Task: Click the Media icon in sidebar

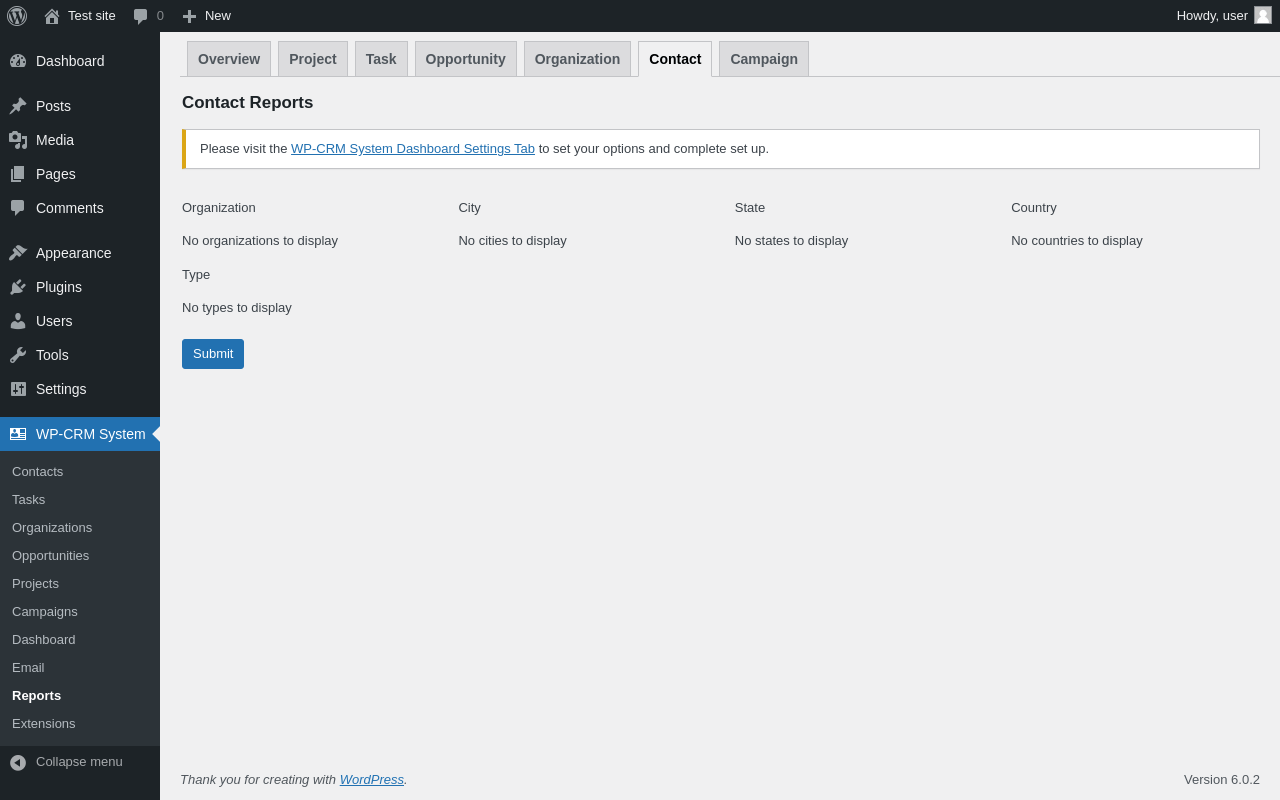Action: [18, 140]
